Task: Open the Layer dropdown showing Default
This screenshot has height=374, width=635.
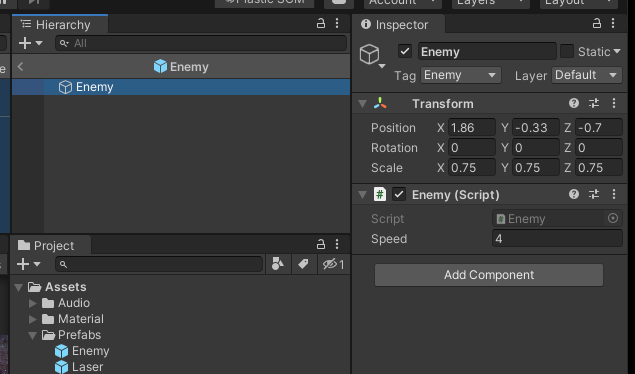Action: pos(586,75)
